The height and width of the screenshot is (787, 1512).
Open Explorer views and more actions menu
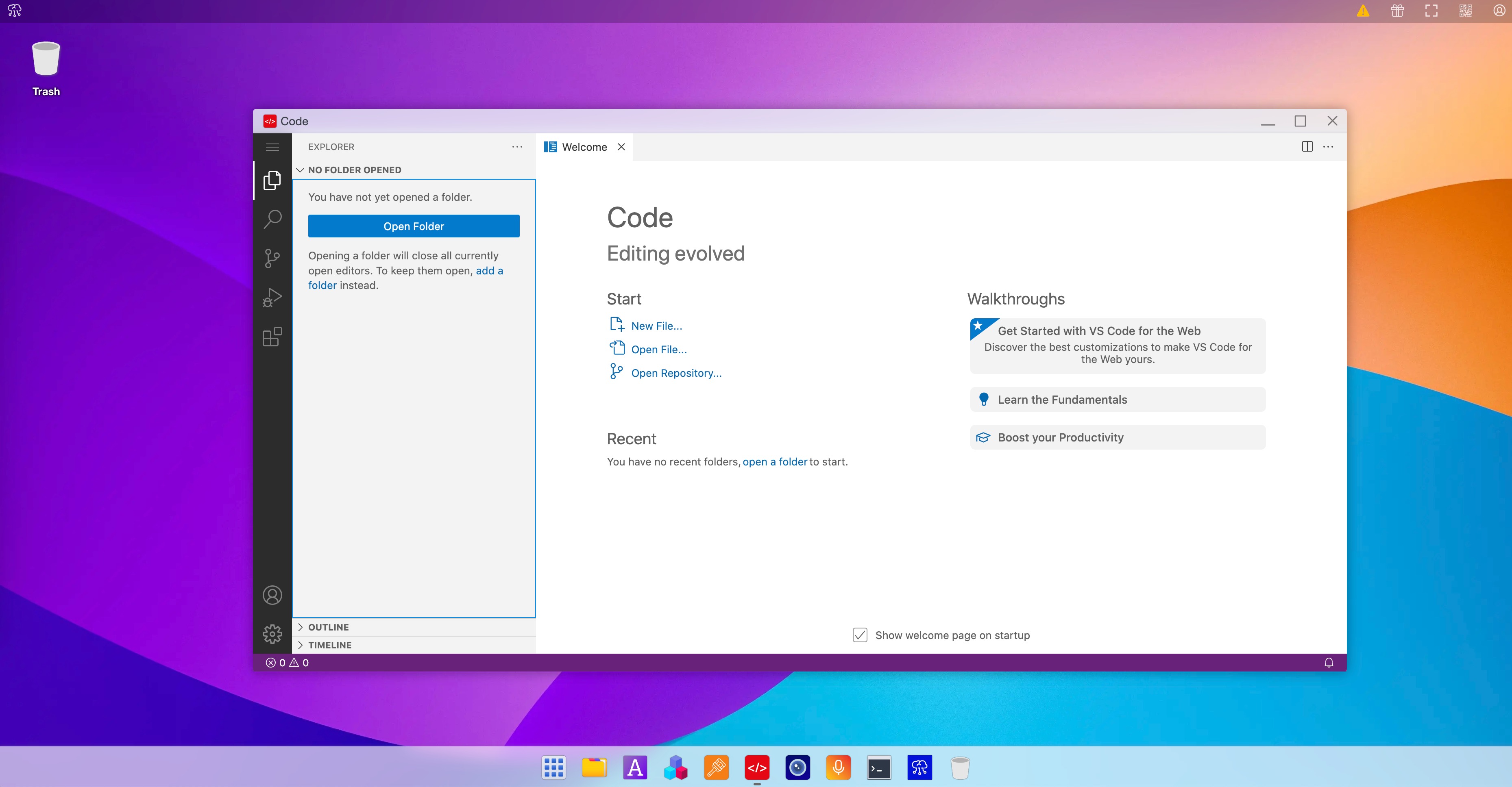click(x=516, y=147)
